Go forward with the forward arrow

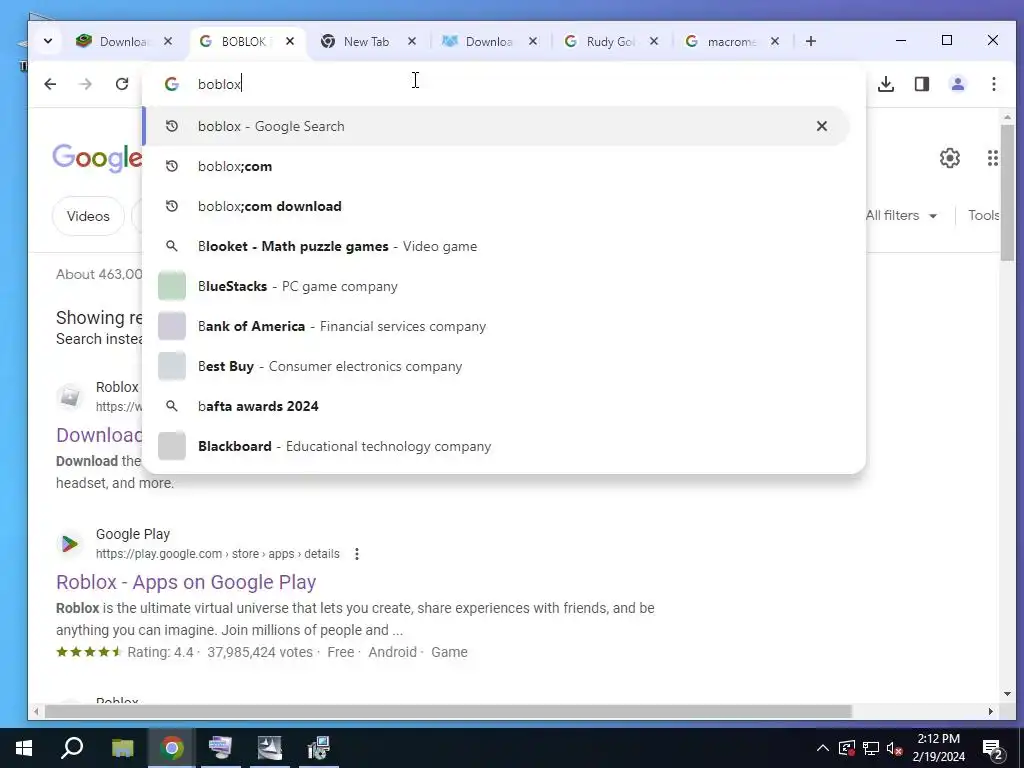point(86,84)
